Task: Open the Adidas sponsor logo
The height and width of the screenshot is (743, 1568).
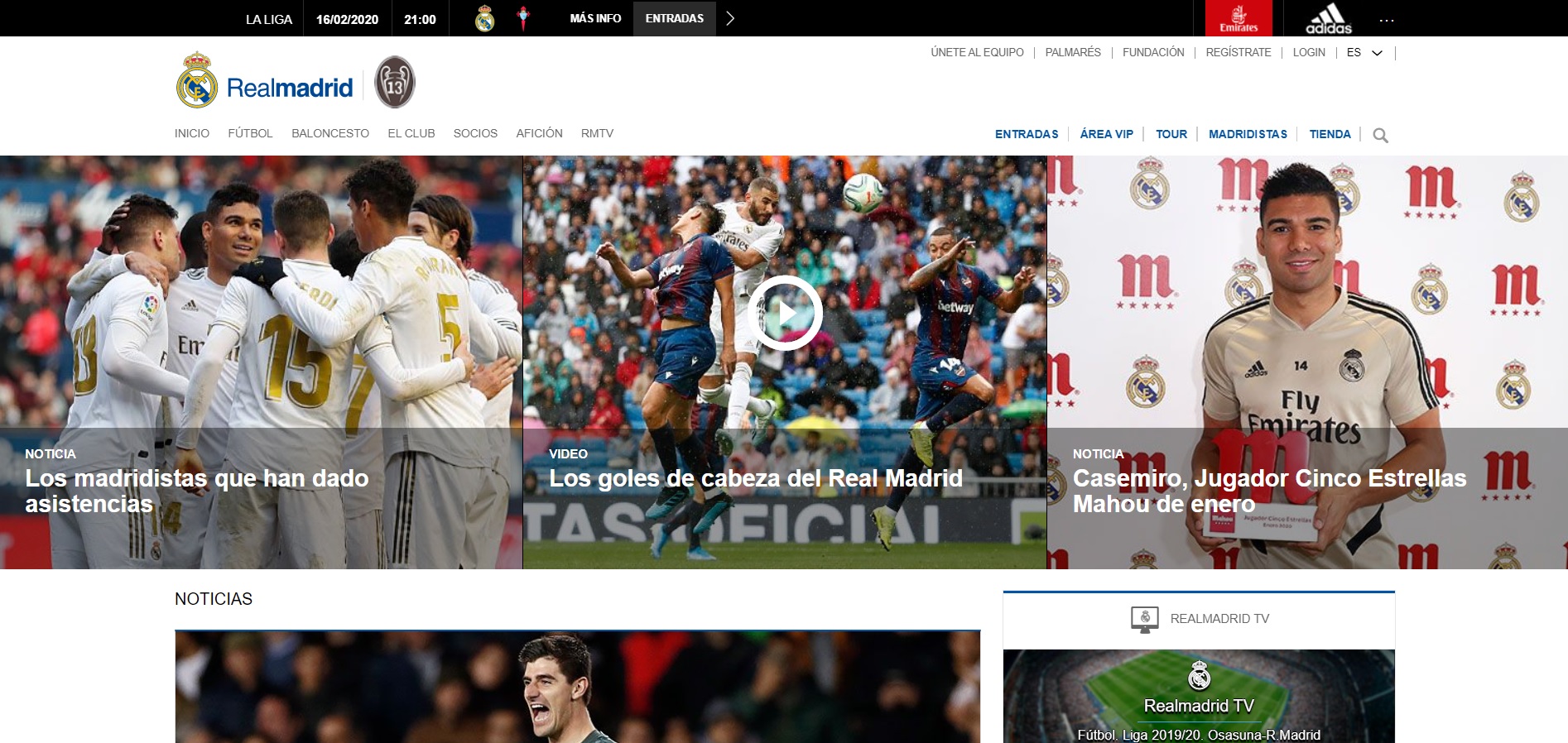Action: point(1328,18)
